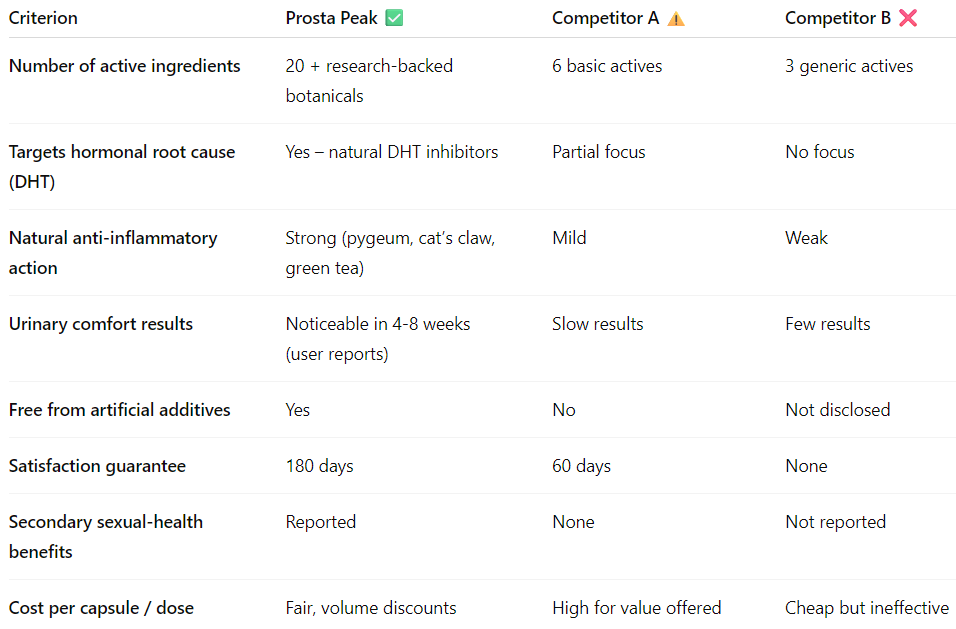The width and height of the screenshot is (956, 629).
Task: Click the Yes – natural DHT inhibitors cell
Action: [x=392, y=152]
